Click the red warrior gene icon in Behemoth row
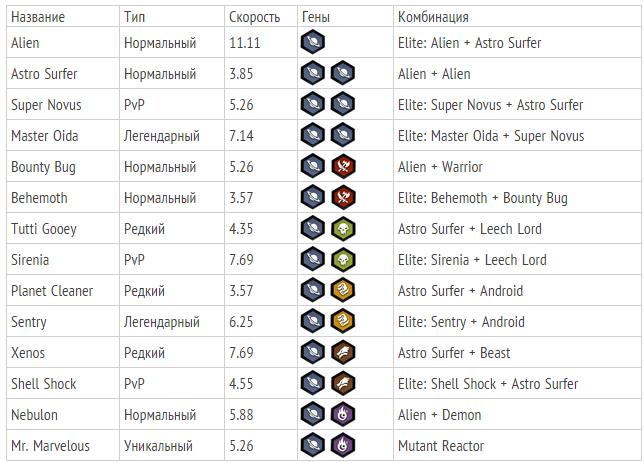644x463 pixels. pos(343,197)
